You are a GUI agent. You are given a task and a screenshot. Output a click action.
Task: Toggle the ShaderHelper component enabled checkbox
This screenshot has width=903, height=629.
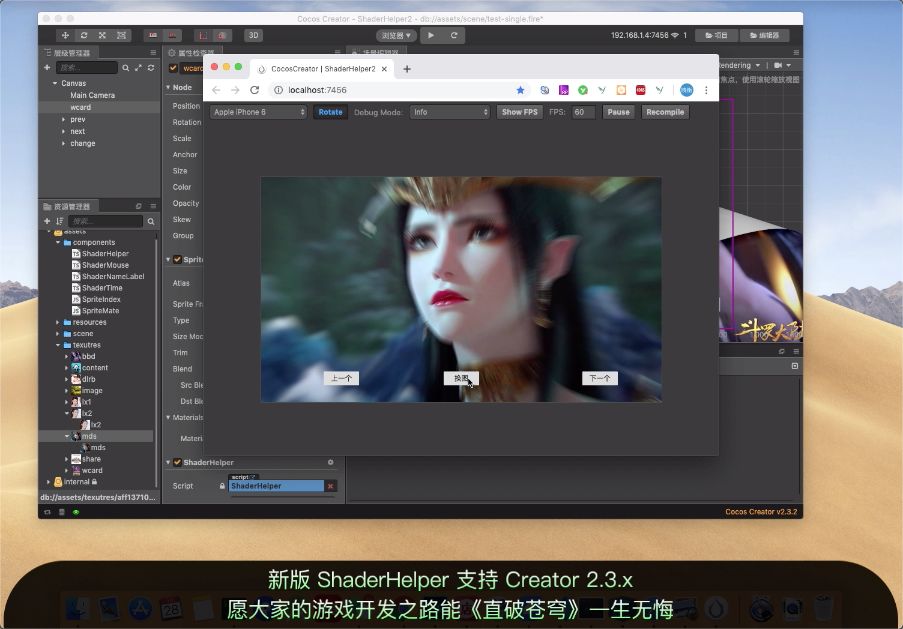[x=177, y=462]
